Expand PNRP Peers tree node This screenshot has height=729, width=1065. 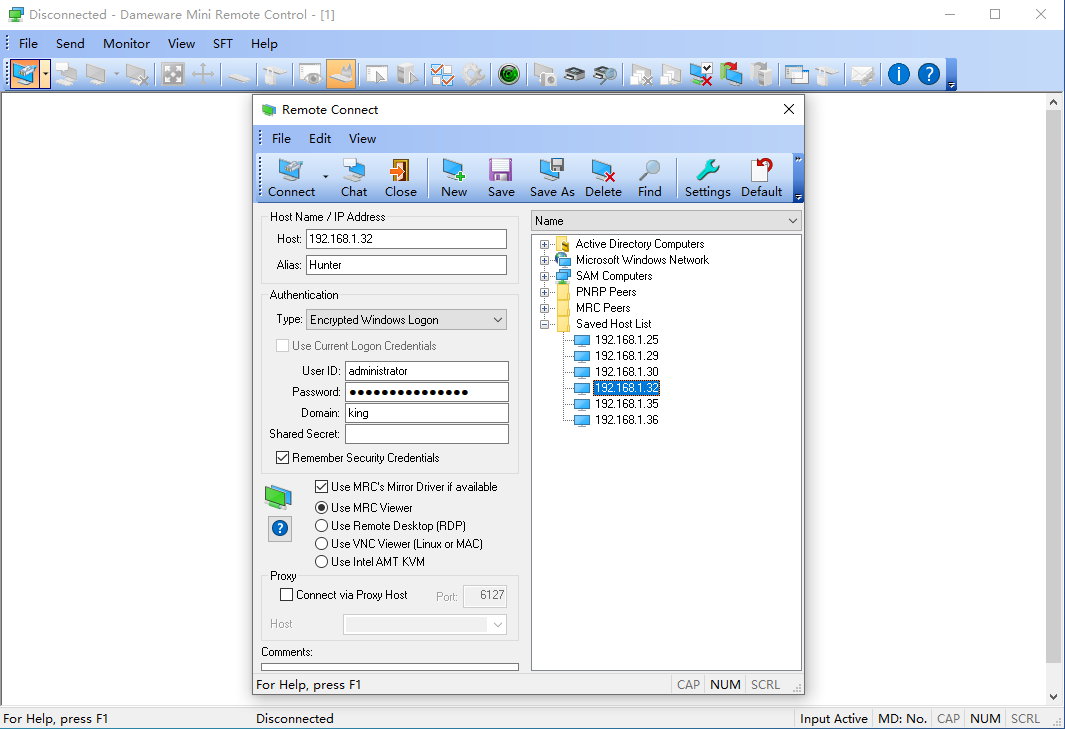coord(544,292)
